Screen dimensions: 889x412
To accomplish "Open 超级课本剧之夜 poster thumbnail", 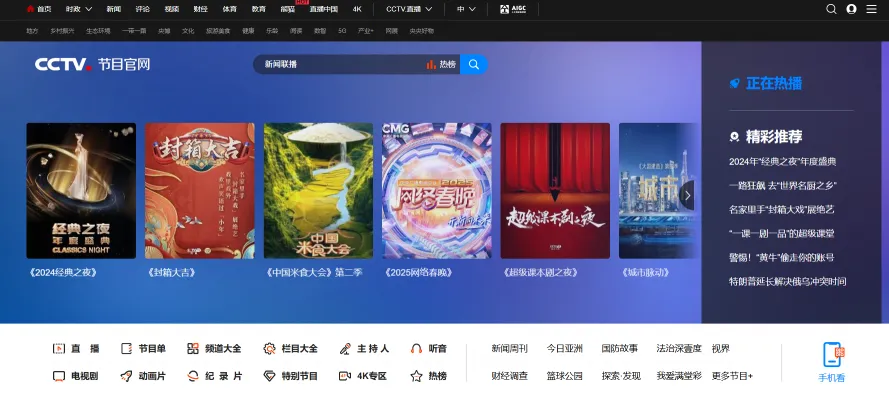I will [555, 190].
